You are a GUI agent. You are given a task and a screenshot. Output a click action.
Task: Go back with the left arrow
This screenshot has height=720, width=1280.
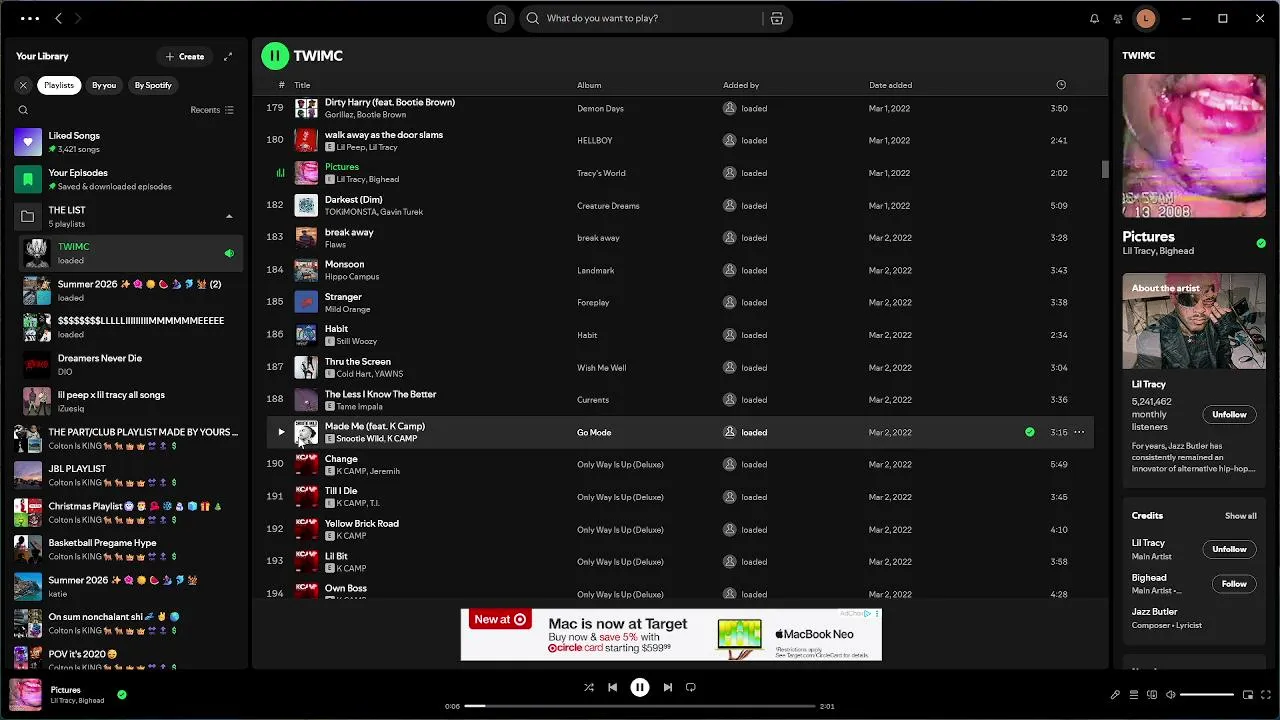click(58, 18)
